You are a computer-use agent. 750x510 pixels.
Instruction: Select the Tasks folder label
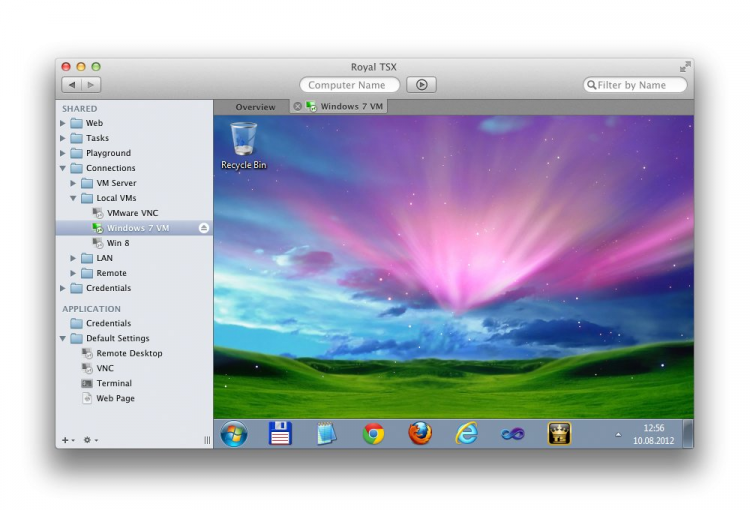pyautogui.click(x=98, y=138)
